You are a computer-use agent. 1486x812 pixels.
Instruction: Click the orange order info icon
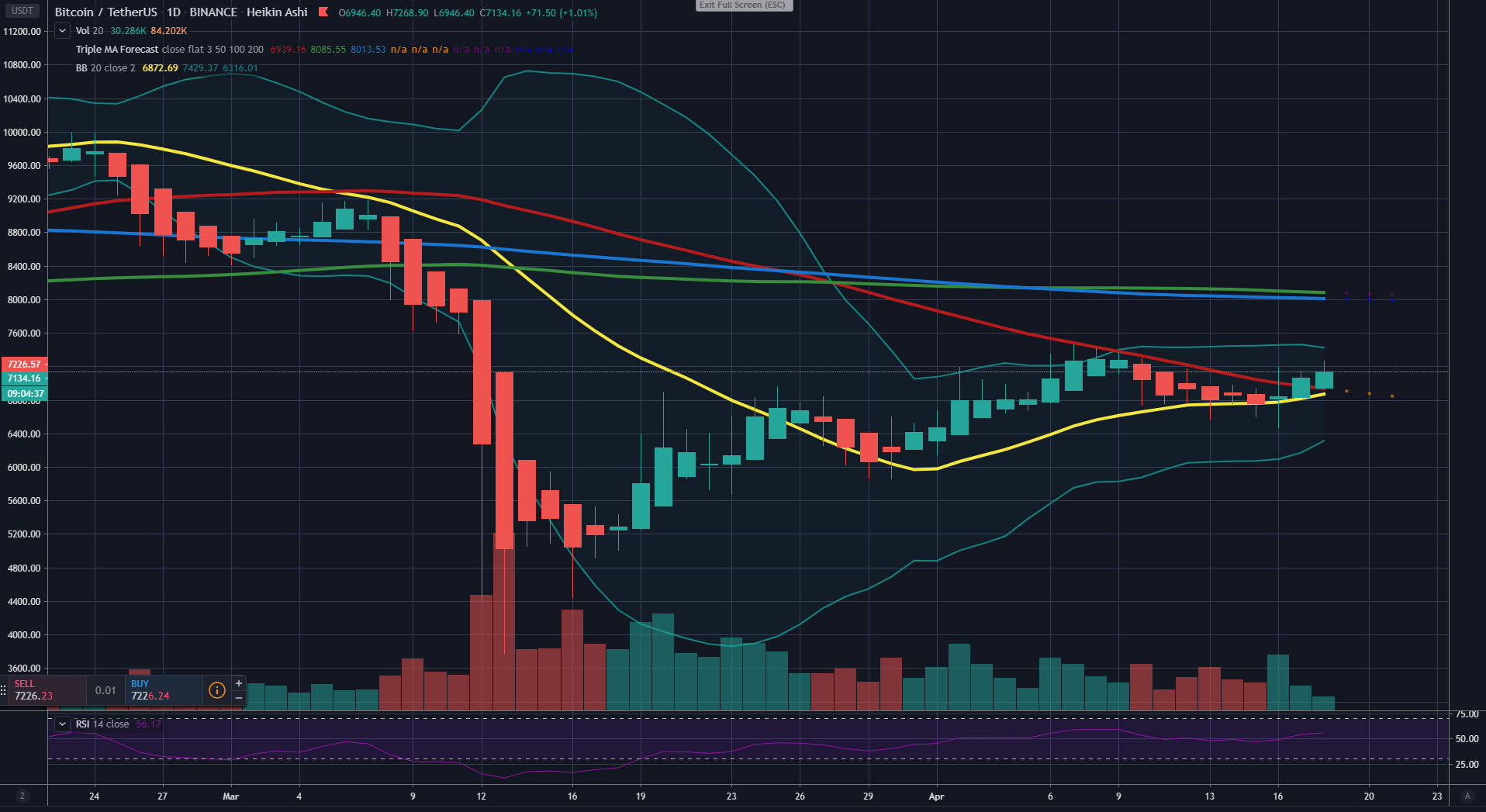pos(217,690)
